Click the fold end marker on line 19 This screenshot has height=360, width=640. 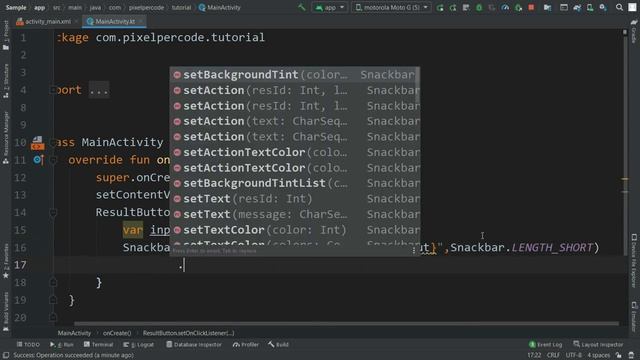53,300
